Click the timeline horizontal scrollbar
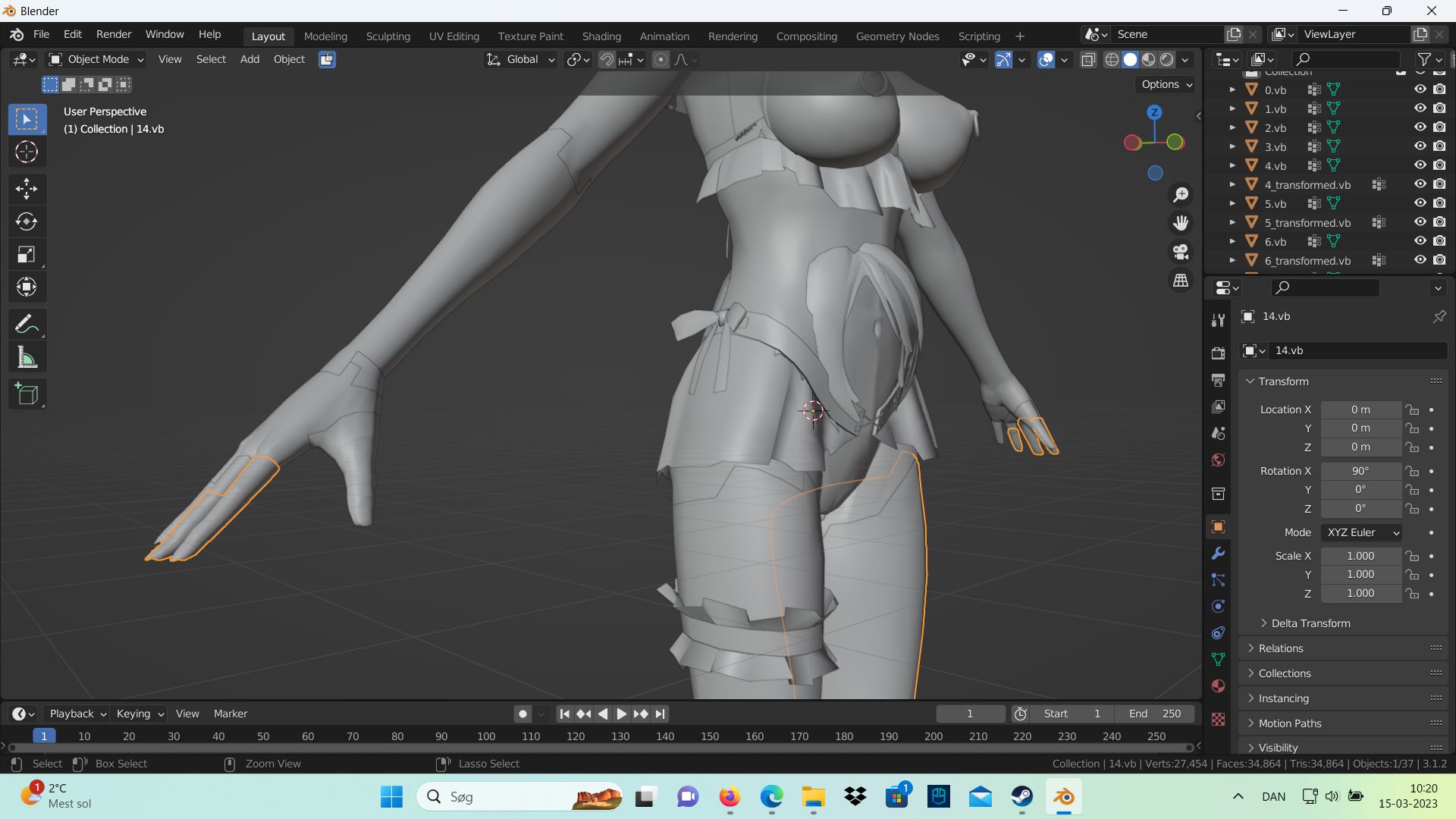 click(599, 748)
